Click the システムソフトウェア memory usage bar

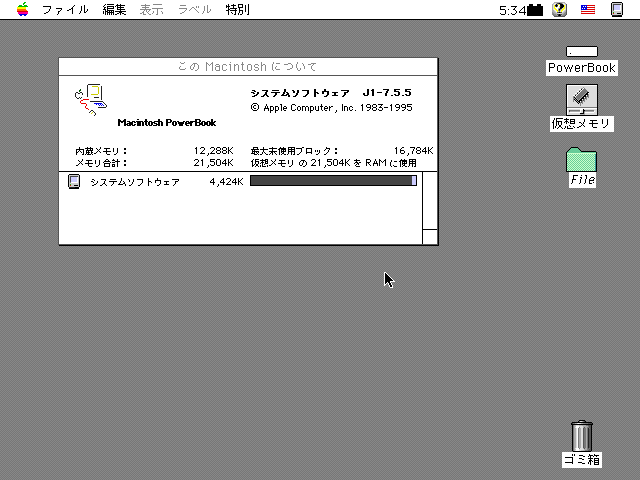[333, 181]
